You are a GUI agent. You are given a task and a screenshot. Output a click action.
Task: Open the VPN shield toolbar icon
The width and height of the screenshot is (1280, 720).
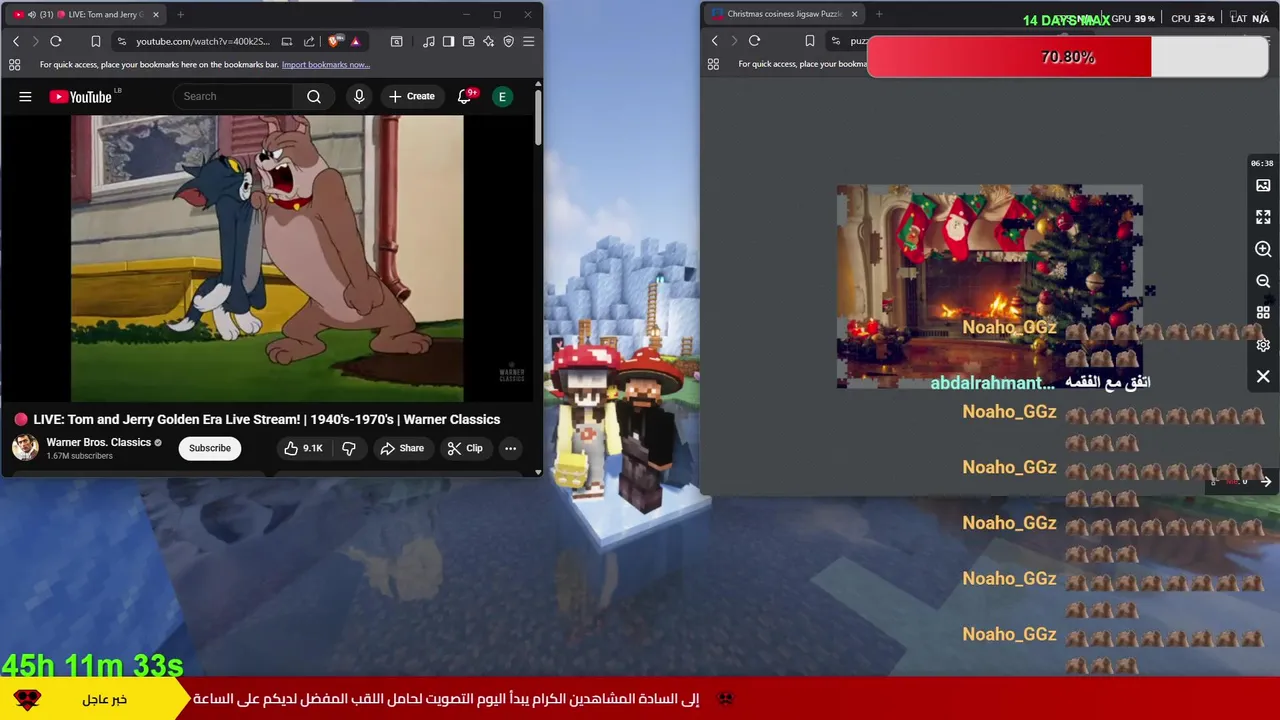(x=508, y=41)
